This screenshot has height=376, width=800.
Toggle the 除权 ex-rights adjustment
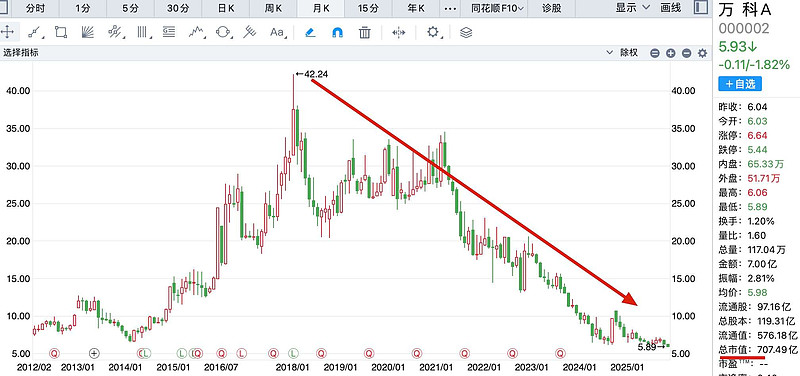629,53
